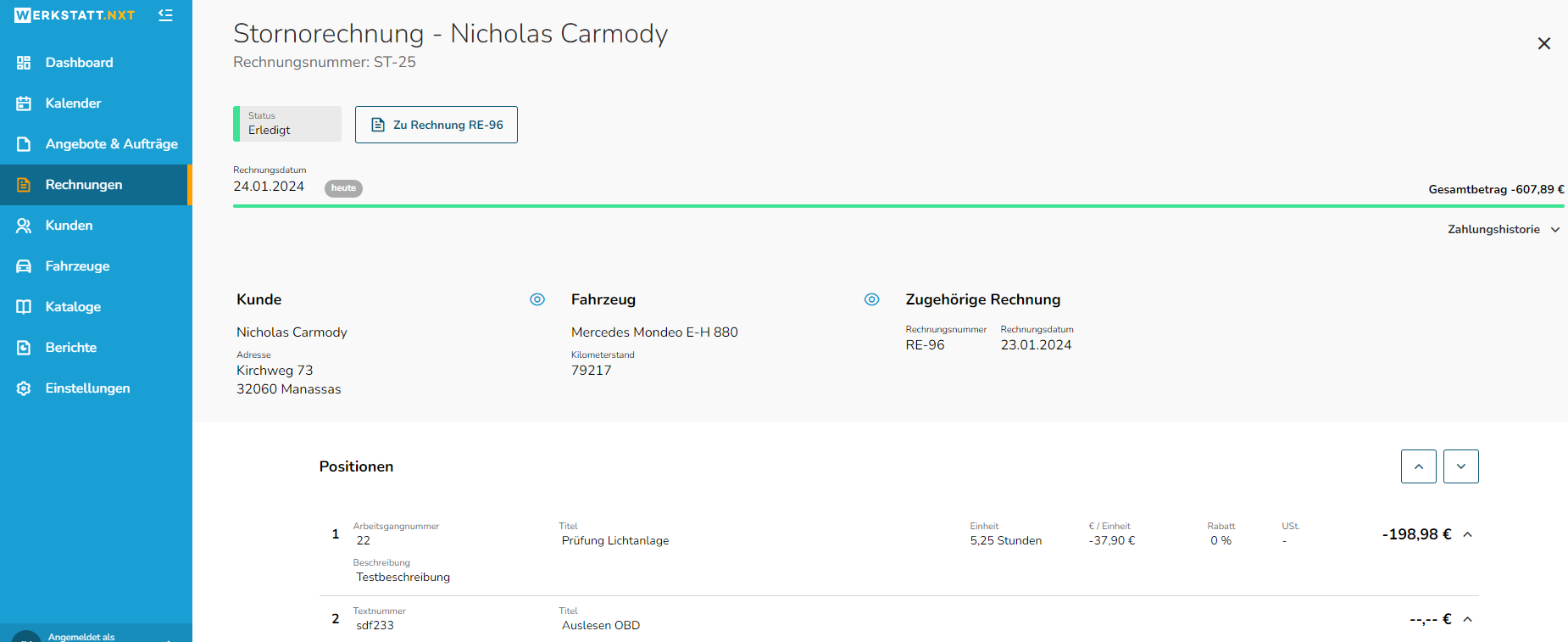The height and width of the screenshot is (642, 1568).
Task: Go to Angebote & Aufträge
Action: pos(96,144)
